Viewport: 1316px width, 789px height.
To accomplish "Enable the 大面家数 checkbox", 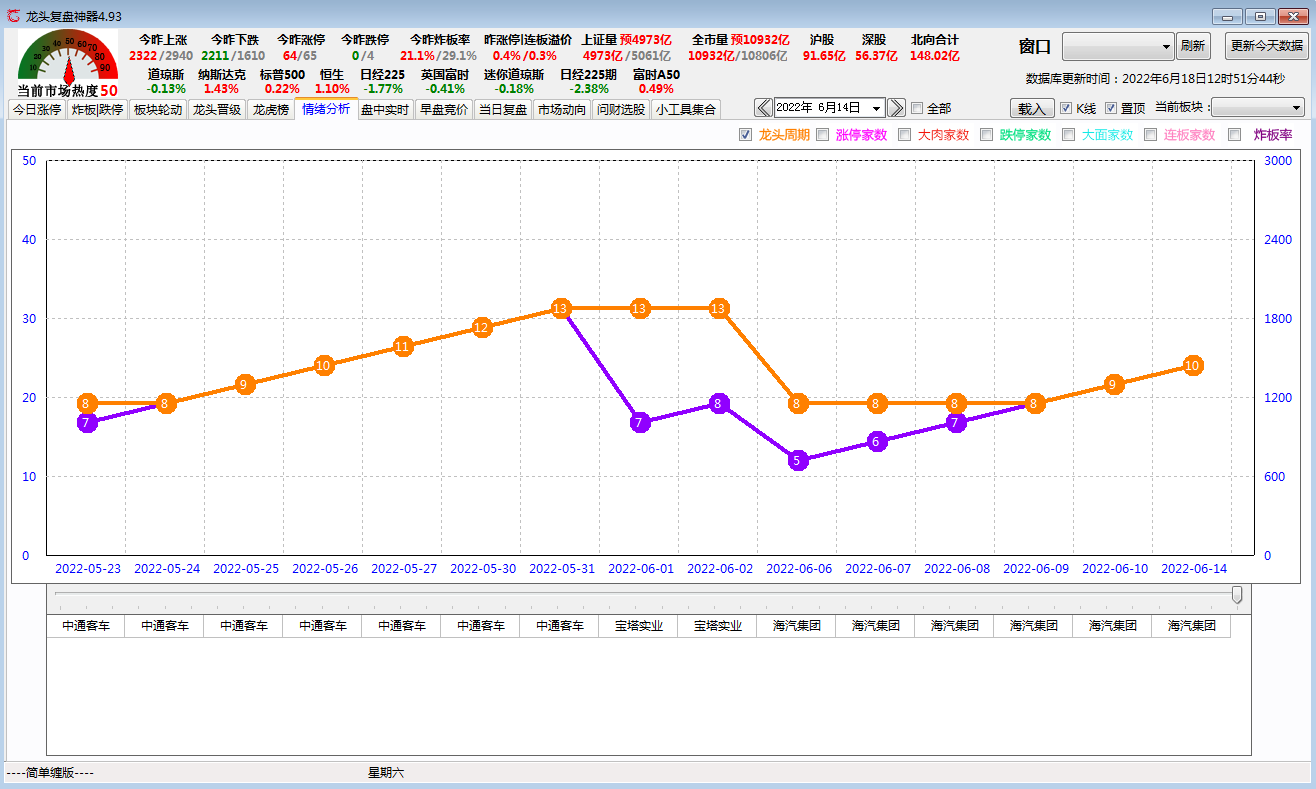I will [x=1068, y=135].
